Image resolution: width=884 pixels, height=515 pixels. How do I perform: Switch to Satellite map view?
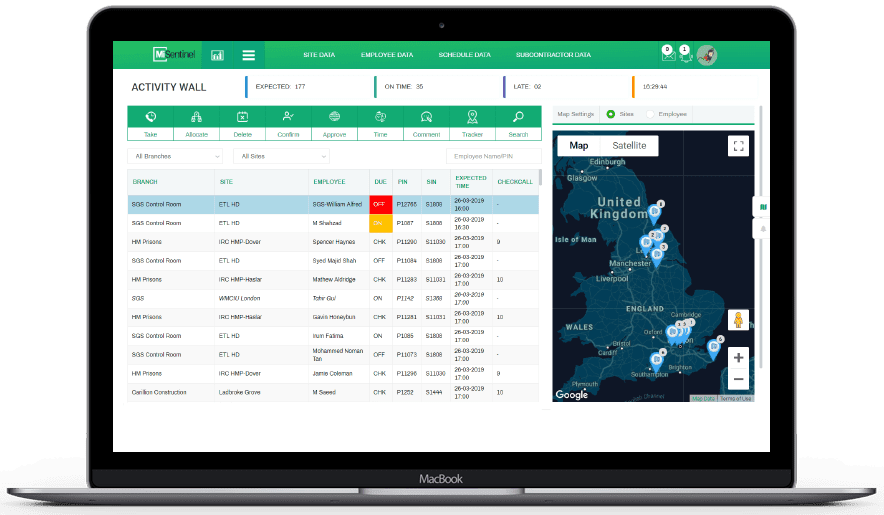click(629, 146)
